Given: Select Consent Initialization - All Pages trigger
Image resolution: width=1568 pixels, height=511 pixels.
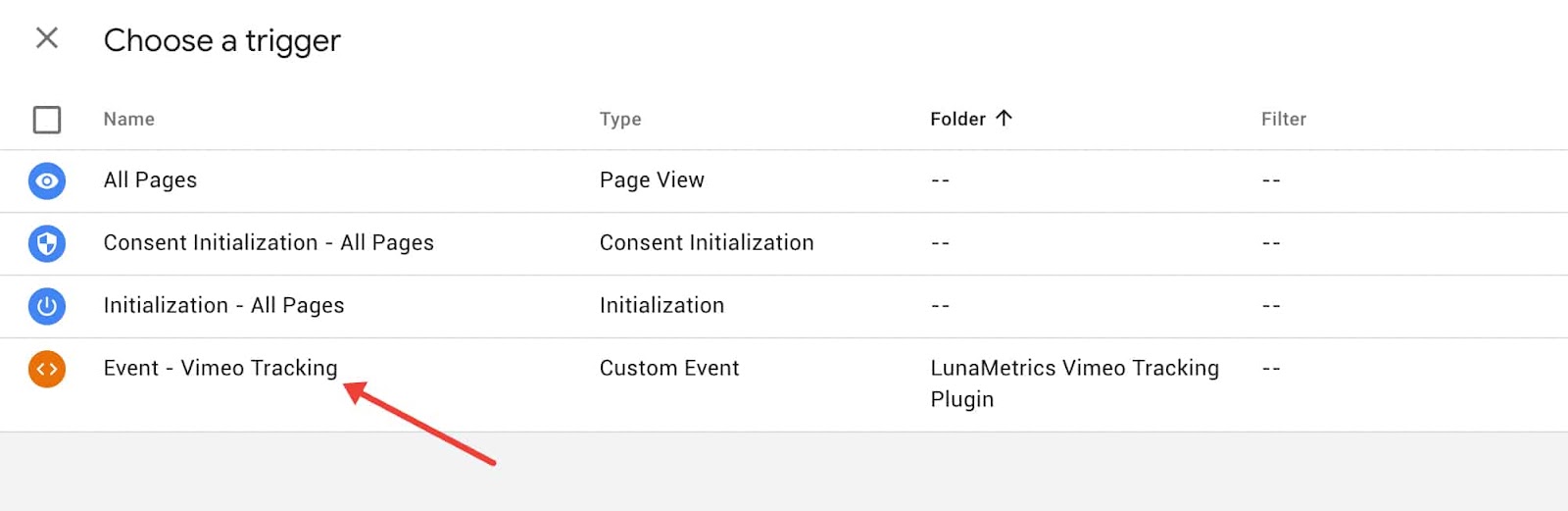Looking at the screenshot, I should [x=269, y=242].
